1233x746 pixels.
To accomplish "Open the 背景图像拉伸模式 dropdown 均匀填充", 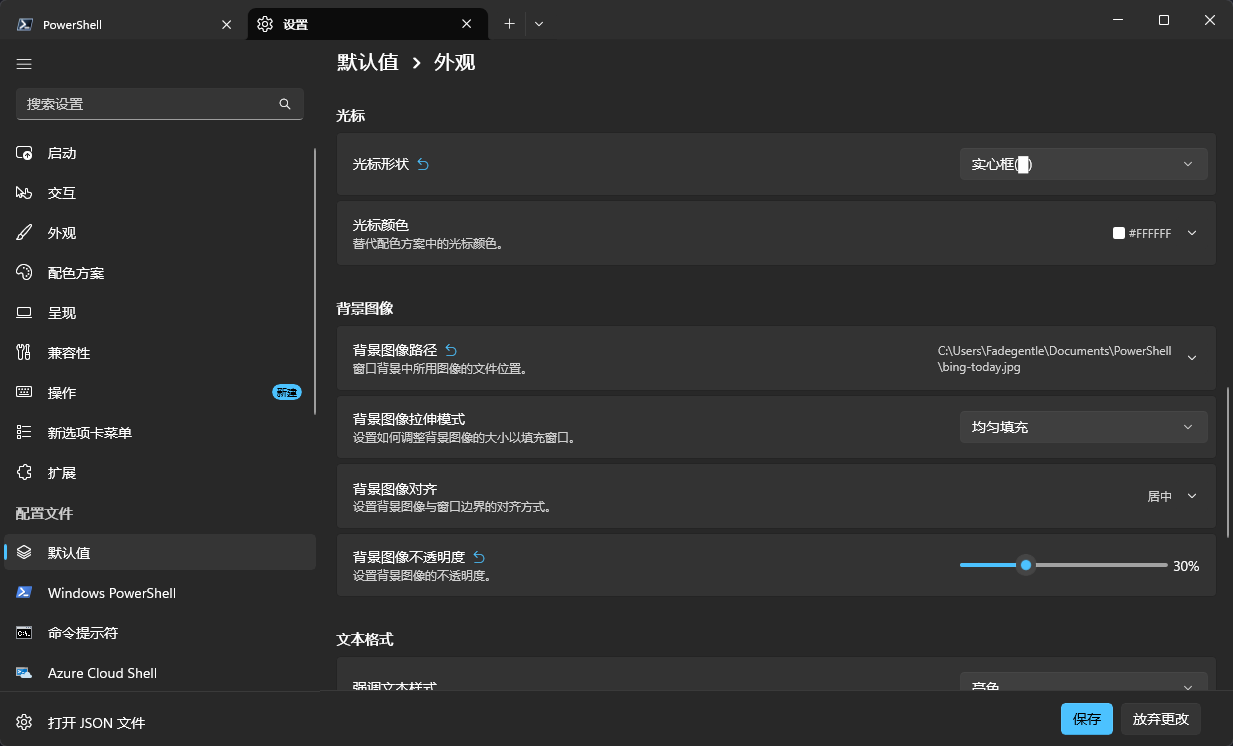I will [x=1083, y=427].
